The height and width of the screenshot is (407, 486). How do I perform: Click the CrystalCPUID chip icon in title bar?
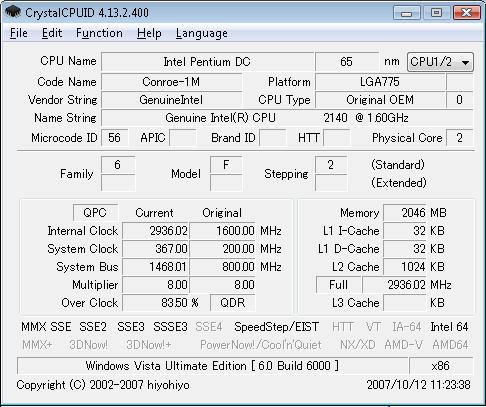click(x=13, y=12)
